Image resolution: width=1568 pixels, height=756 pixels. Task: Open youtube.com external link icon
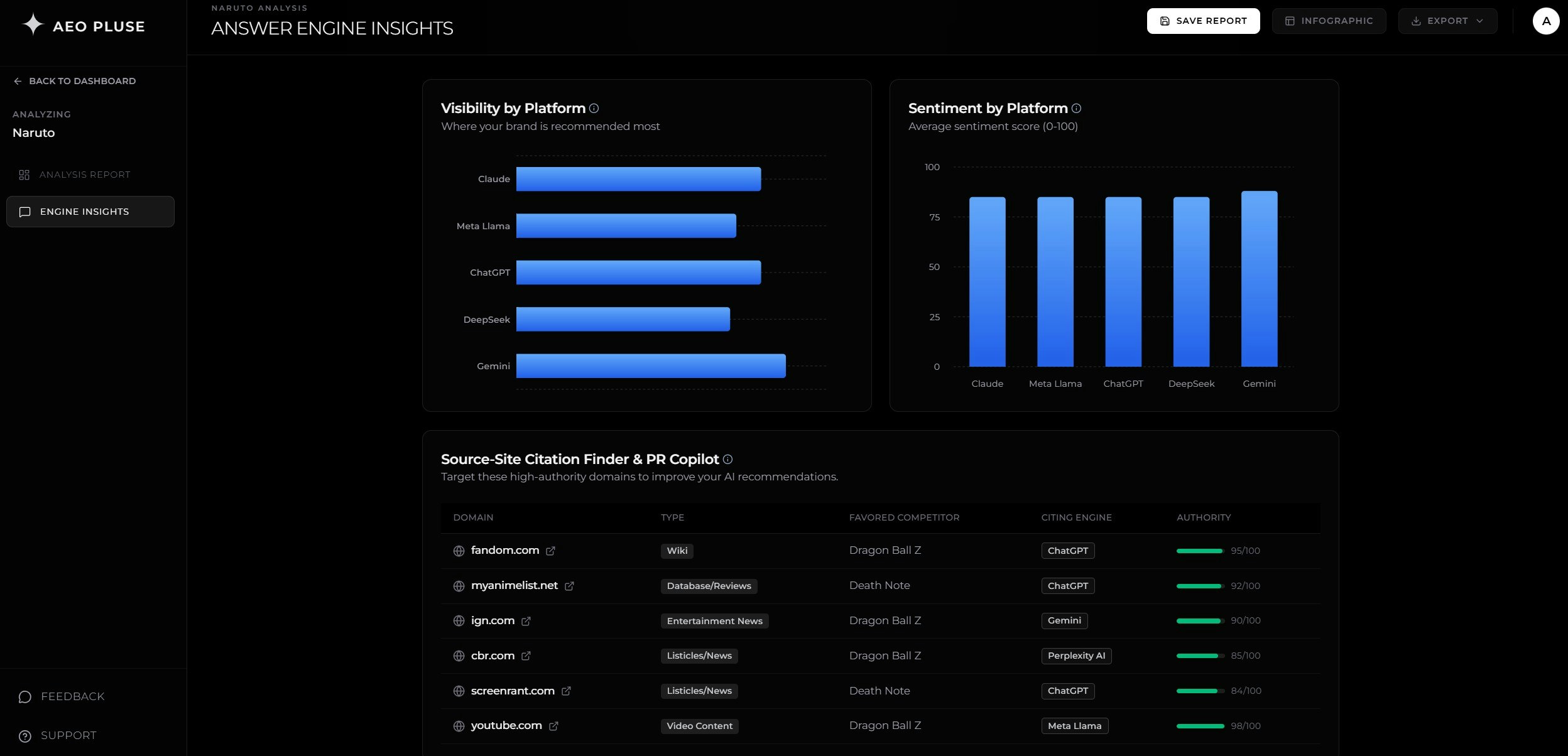(553, 726)
